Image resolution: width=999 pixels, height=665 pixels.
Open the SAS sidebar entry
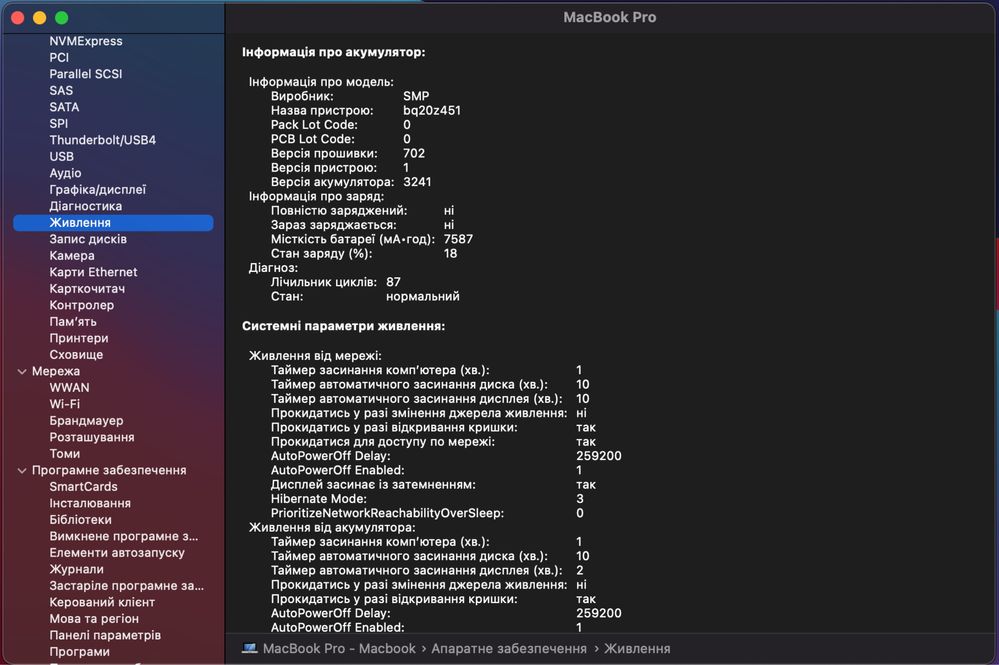61,90
